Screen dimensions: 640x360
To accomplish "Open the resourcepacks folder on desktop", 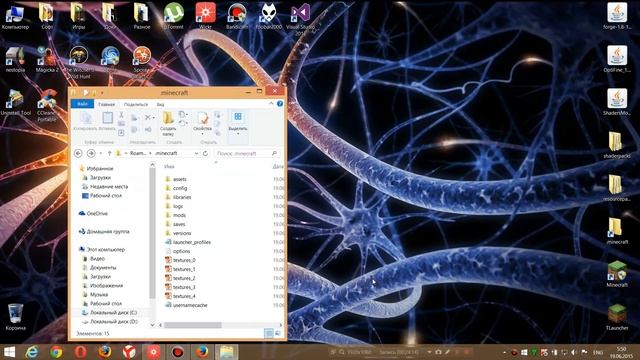I will pyautogui.click(x=616, y=188).
